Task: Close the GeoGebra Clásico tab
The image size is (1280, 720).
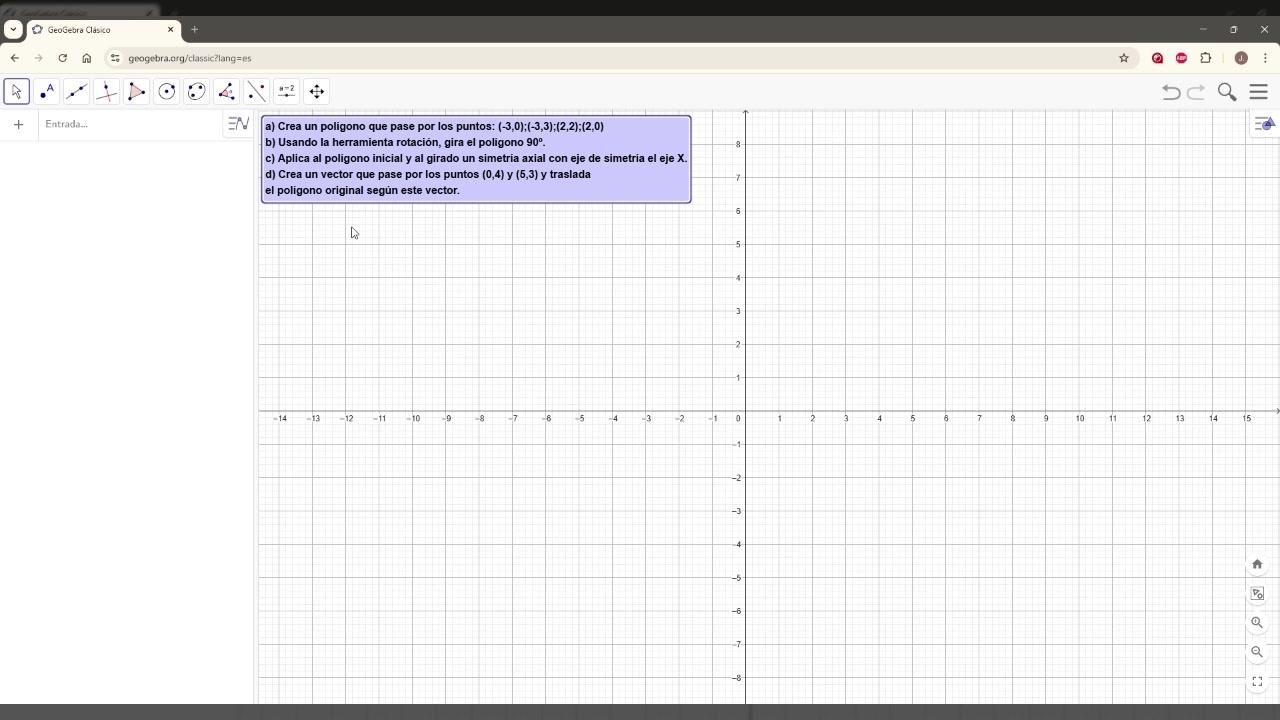Action: coord(170,30)
